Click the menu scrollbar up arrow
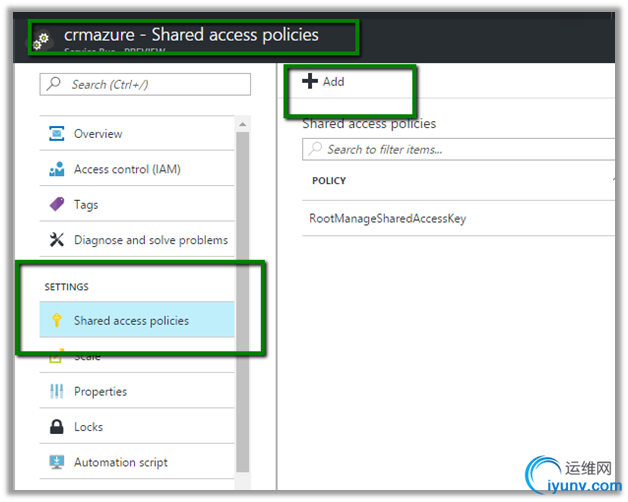The width and height of the screenshot is (628, 502). pos(243,124)
